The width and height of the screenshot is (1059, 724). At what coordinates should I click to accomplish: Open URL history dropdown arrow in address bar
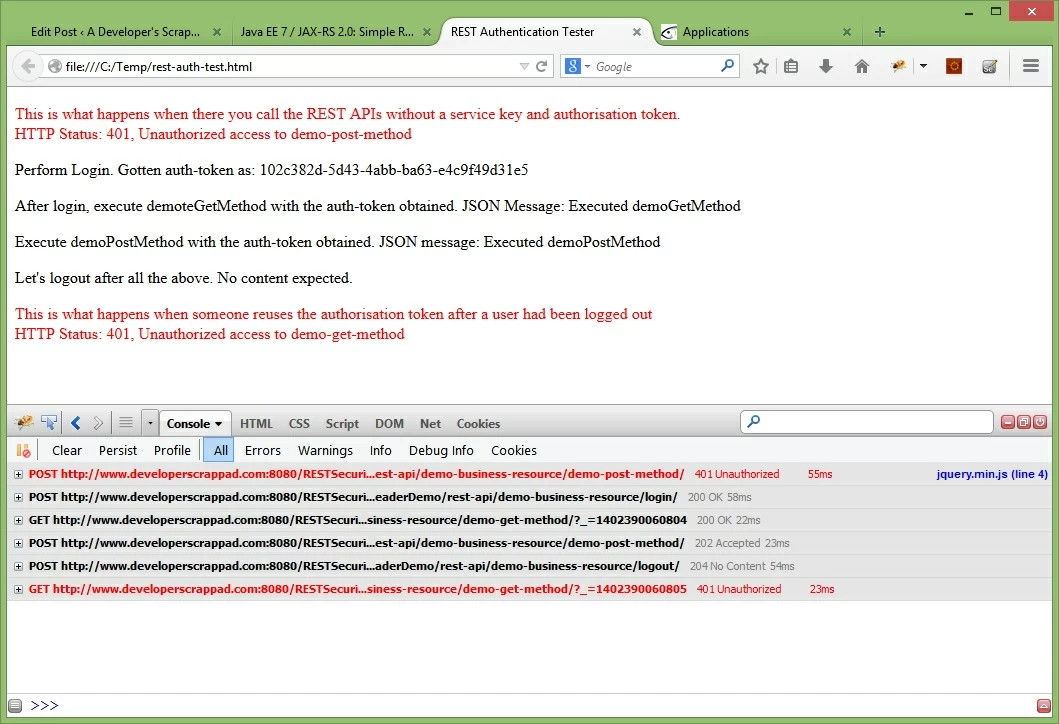(x=524, y=66)
